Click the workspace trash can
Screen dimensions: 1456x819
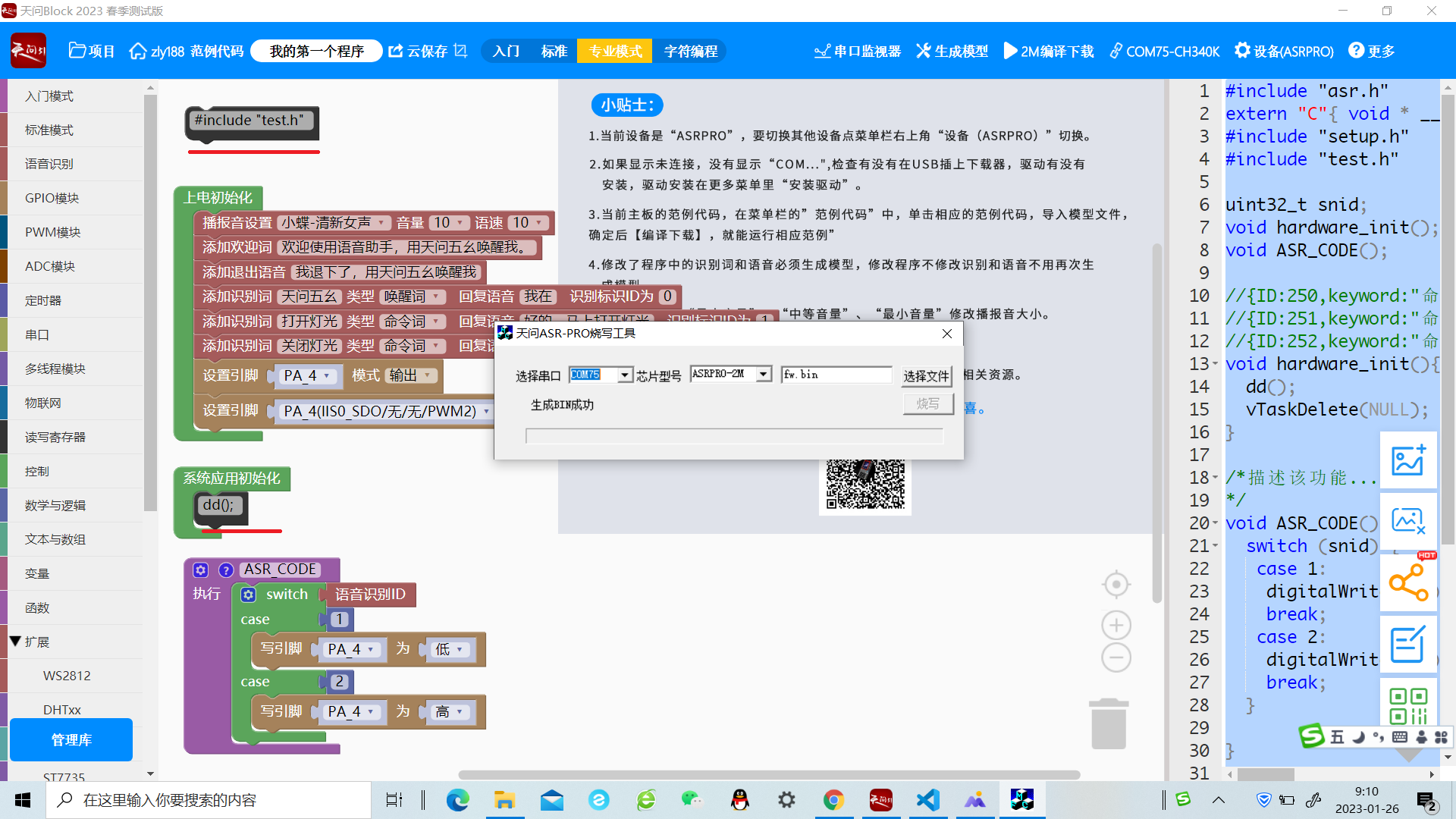point(1109,723)
